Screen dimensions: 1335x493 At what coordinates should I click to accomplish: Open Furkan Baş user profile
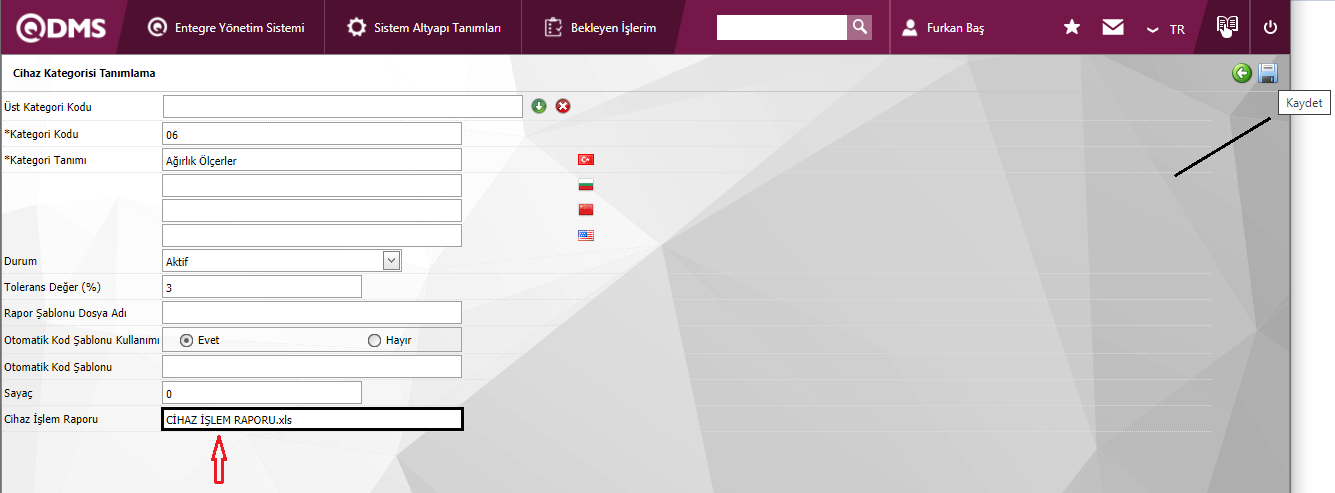tap(943, 28)
